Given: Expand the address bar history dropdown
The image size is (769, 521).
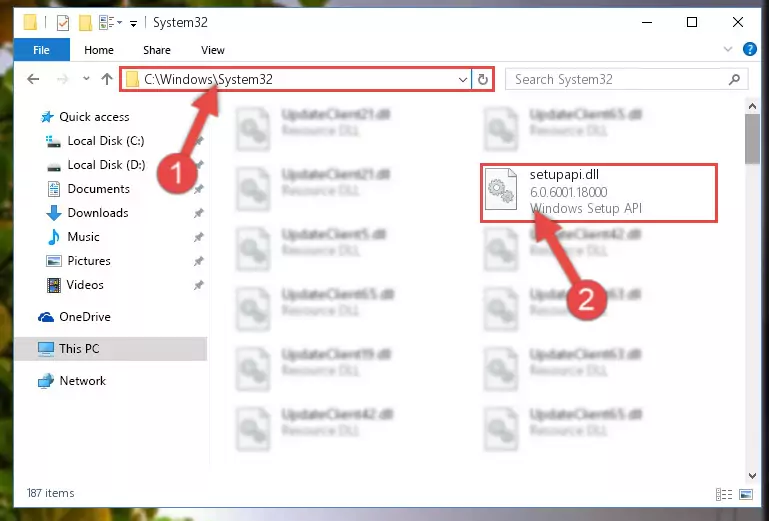Looking at the screenshot, I should pyautogui.click(x=462, y=79).
